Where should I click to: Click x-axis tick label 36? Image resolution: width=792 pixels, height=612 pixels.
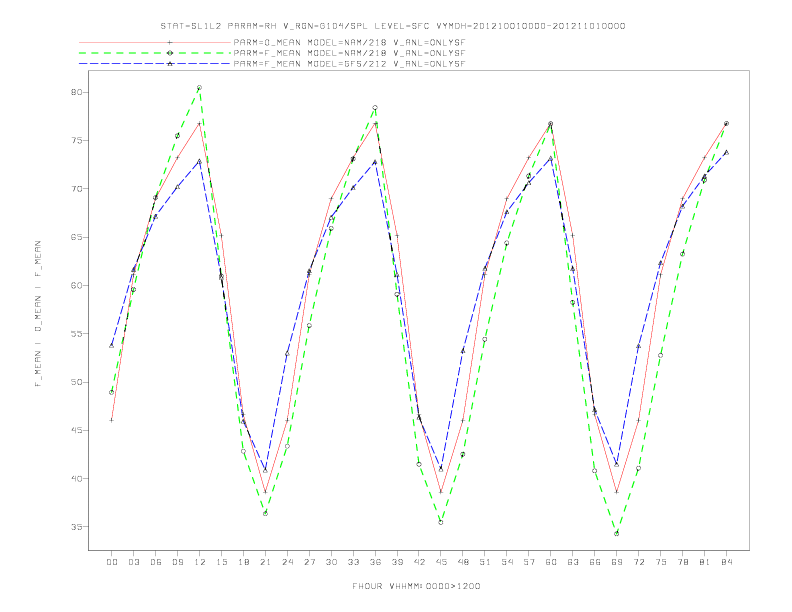coord(375,562)
